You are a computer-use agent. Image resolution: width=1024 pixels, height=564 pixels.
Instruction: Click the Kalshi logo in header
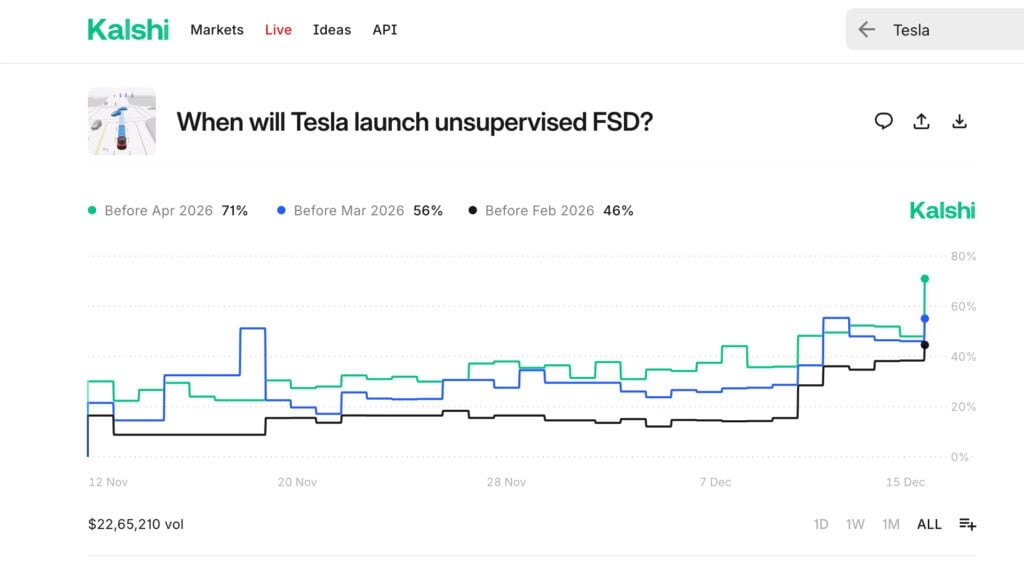[x=128, y=30]
